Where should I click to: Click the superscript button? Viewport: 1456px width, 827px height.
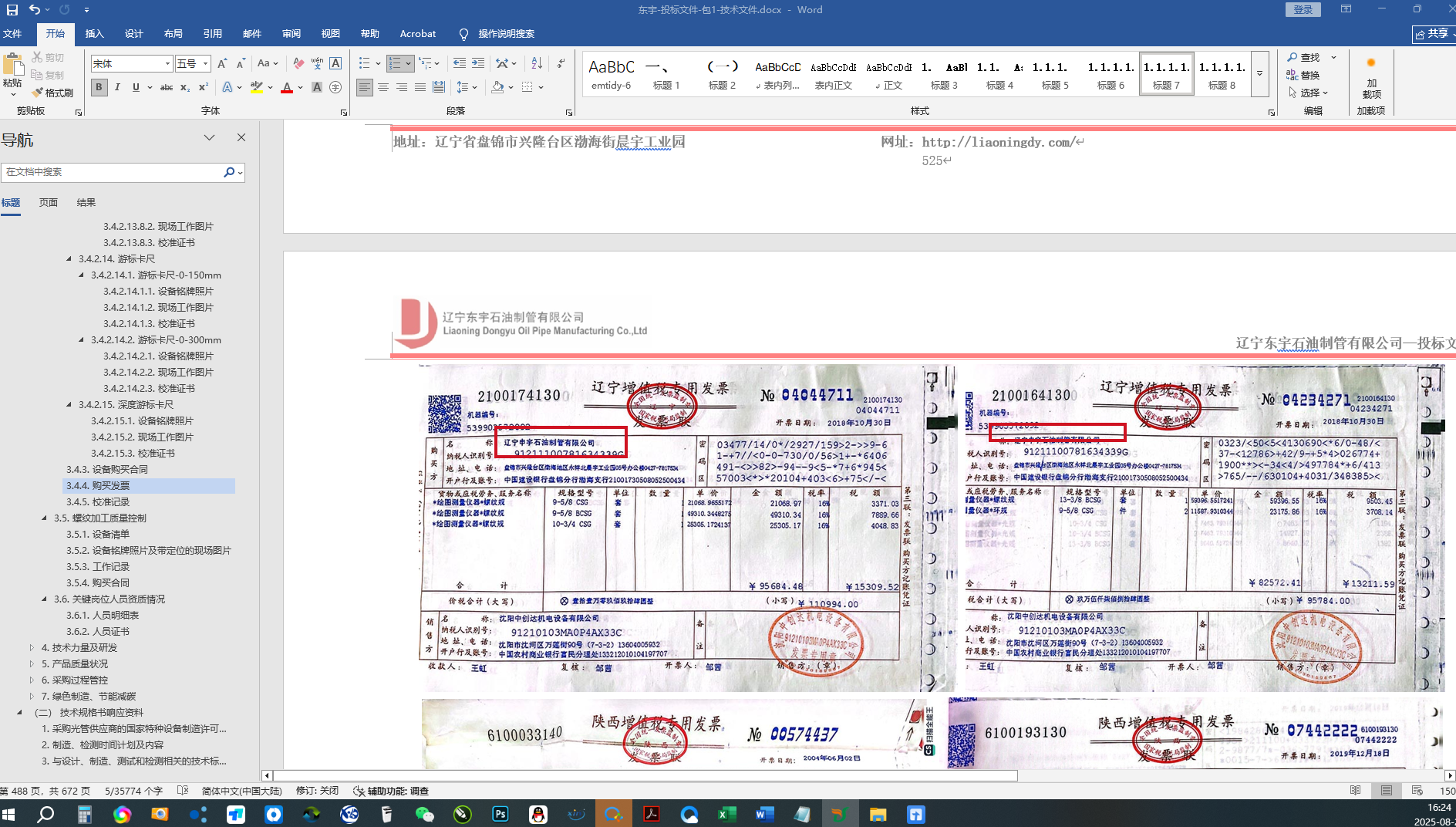[x=204, y=88]
